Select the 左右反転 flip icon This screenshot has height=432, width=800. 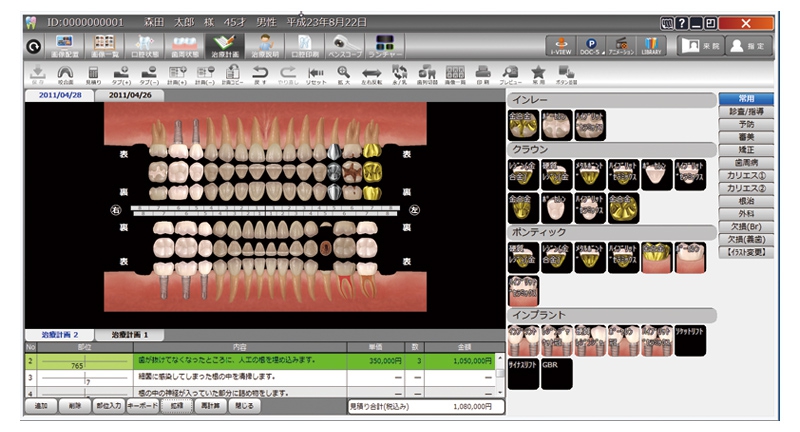point(371,73)
